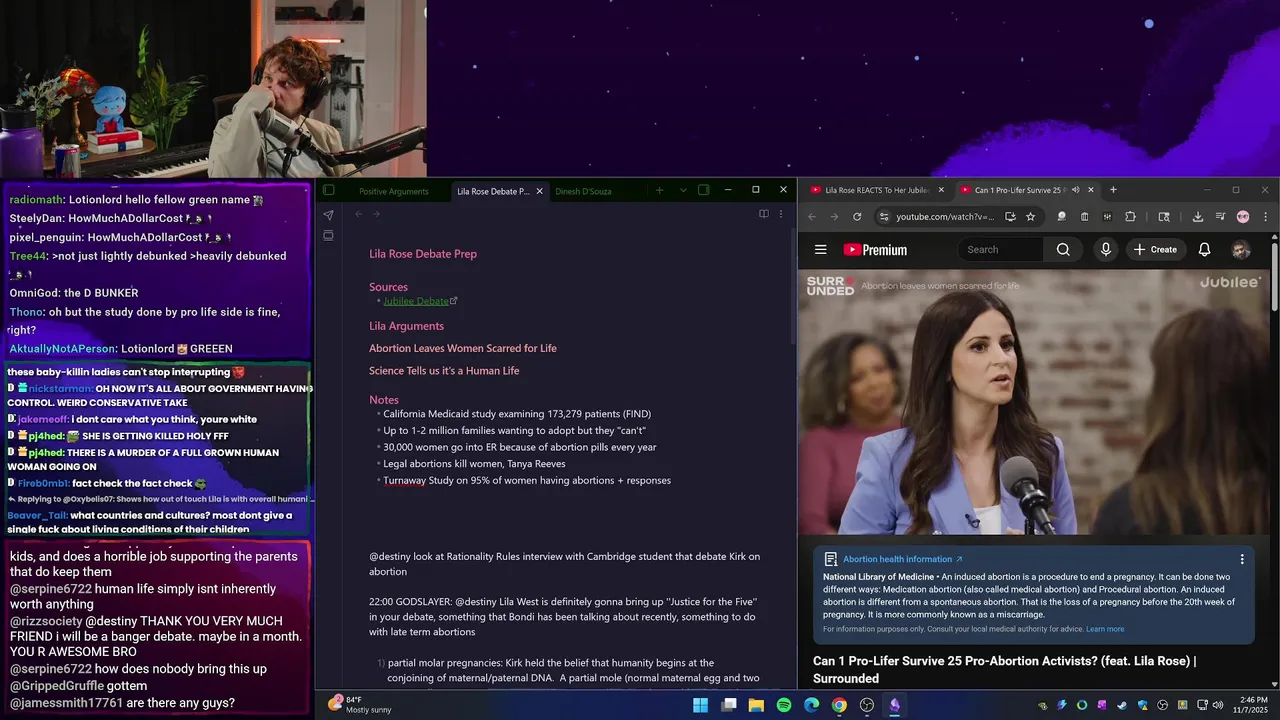
Task: Open Obsidian note more options menu
Action: [781, 214]
